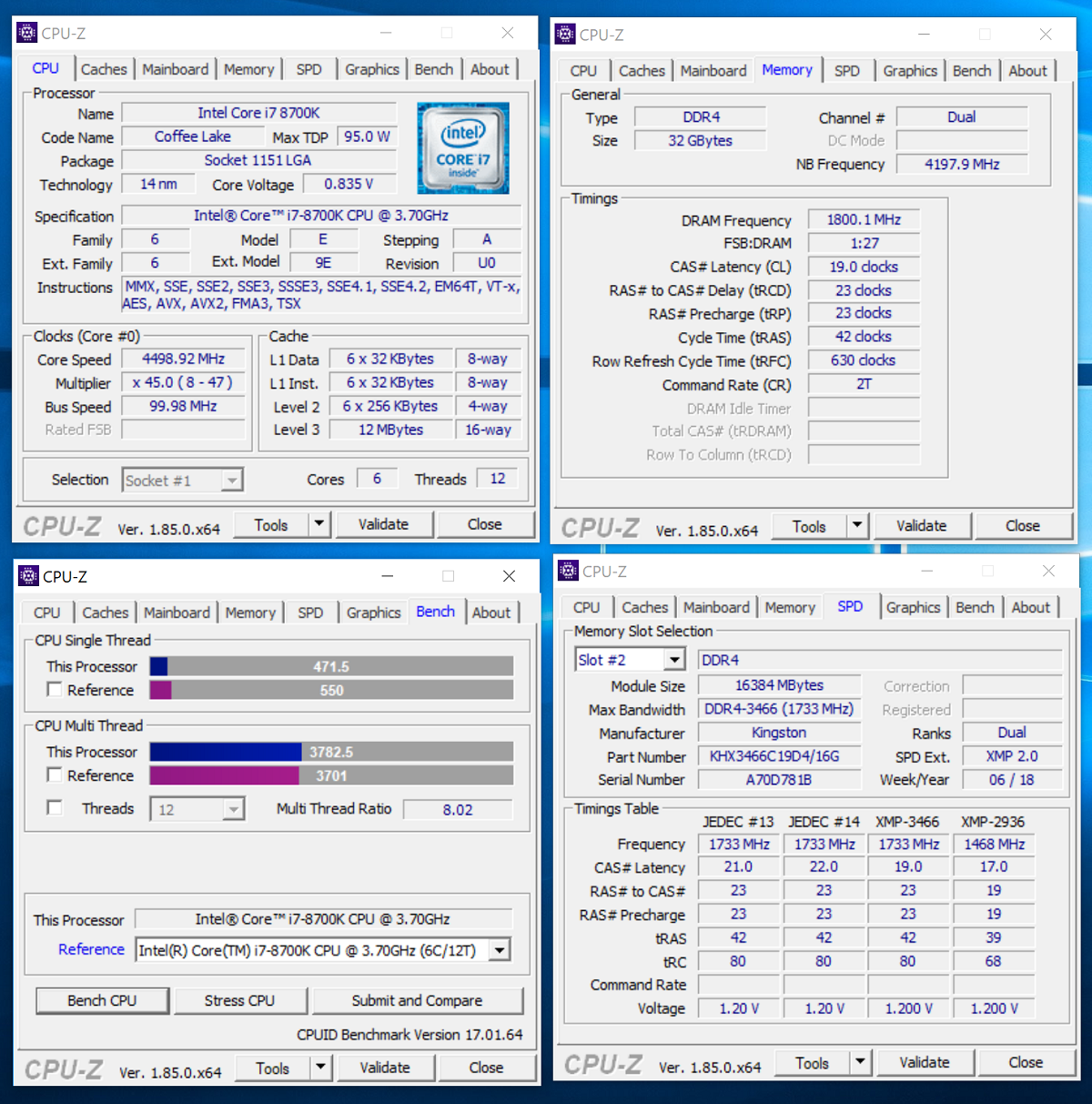Click CPU-Z app icon in Bench window title bar
Image resolution: width=1092 pixels, height=1104 pixels.
(x=29, y=575)
